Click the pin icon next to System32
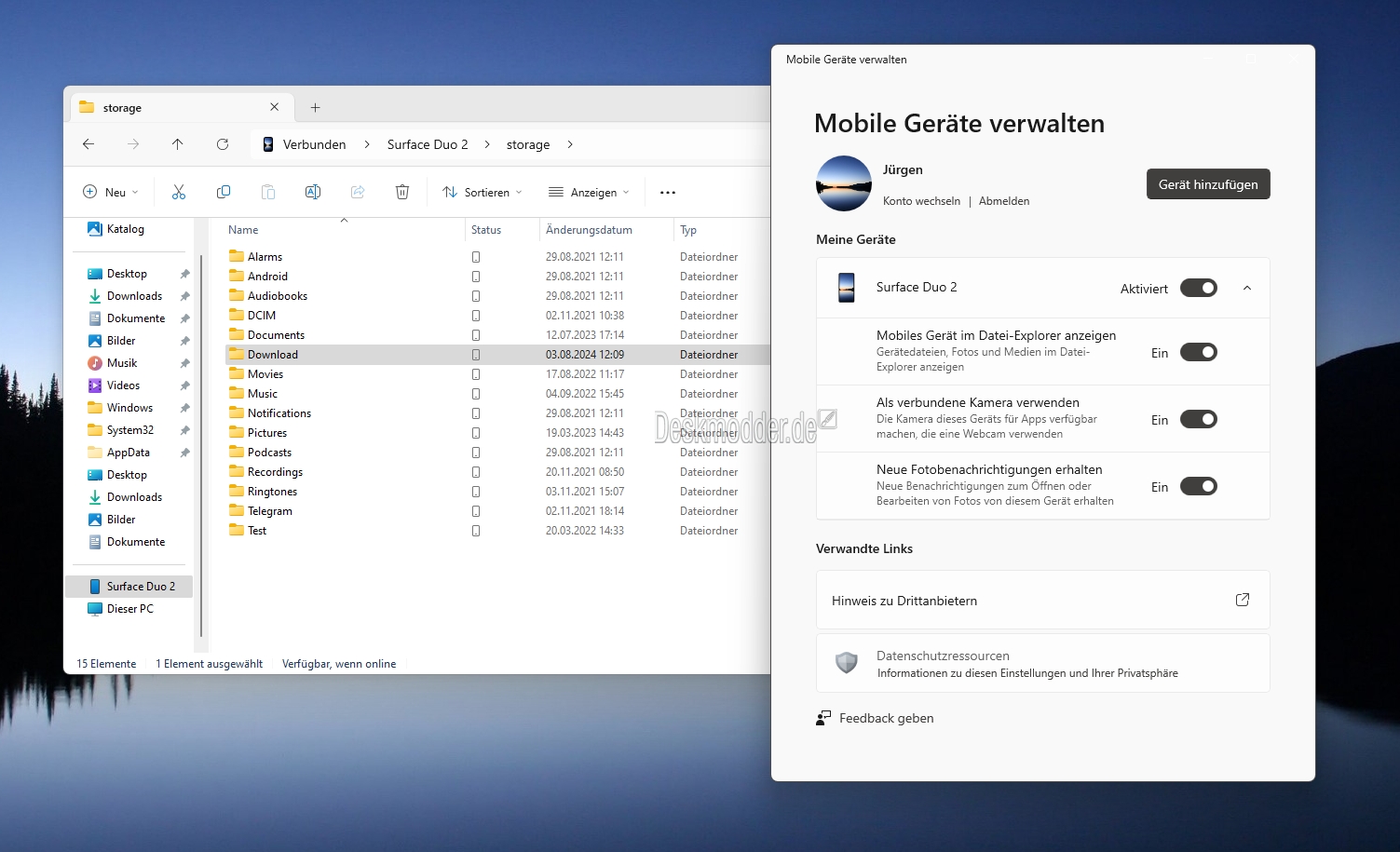This screenshot has height=852, width=1400. pyautogui.click(x=184, y=430)
